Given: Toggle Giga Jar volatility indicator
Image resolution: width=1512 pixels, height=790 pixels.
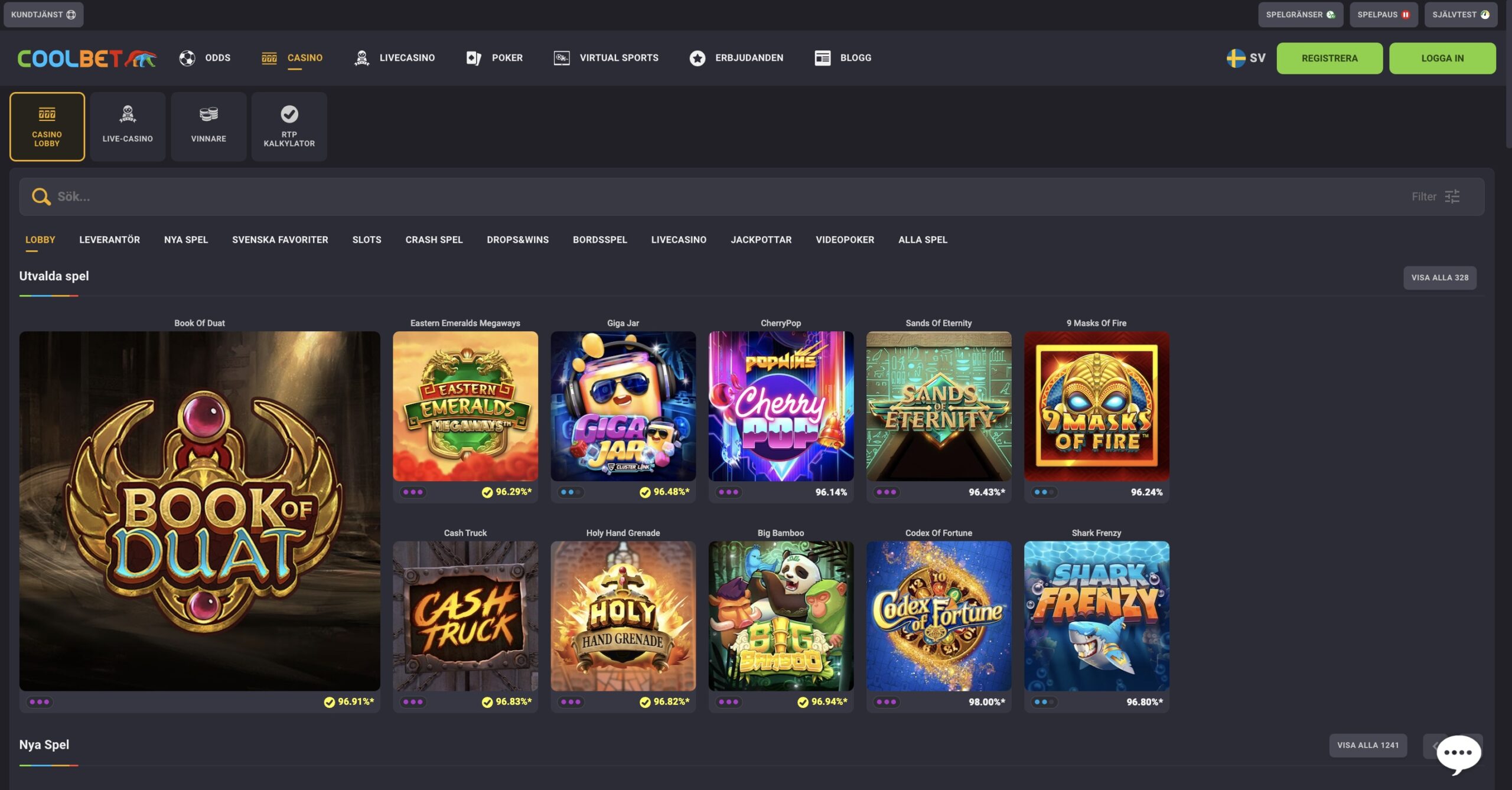Looking at the screenshot, I should tap(571, 492).
